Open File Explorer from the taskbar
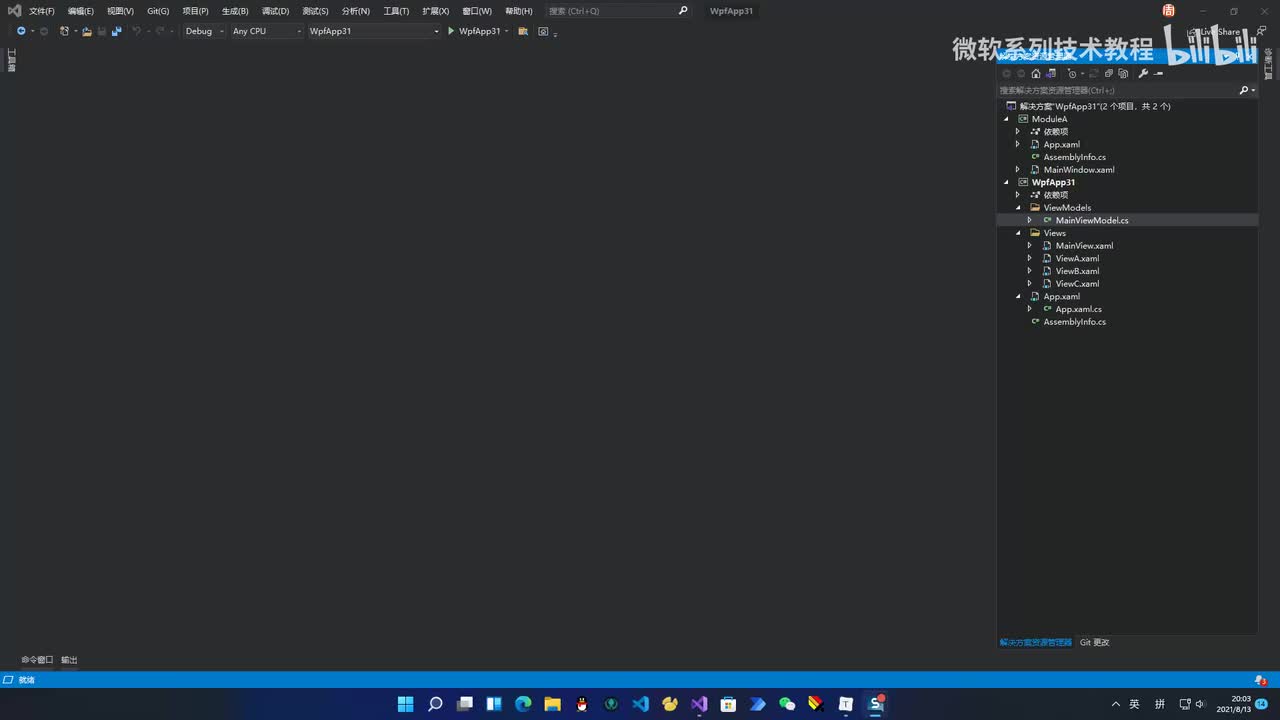This screenshot has height=720, width=1280. pos(552,704)
